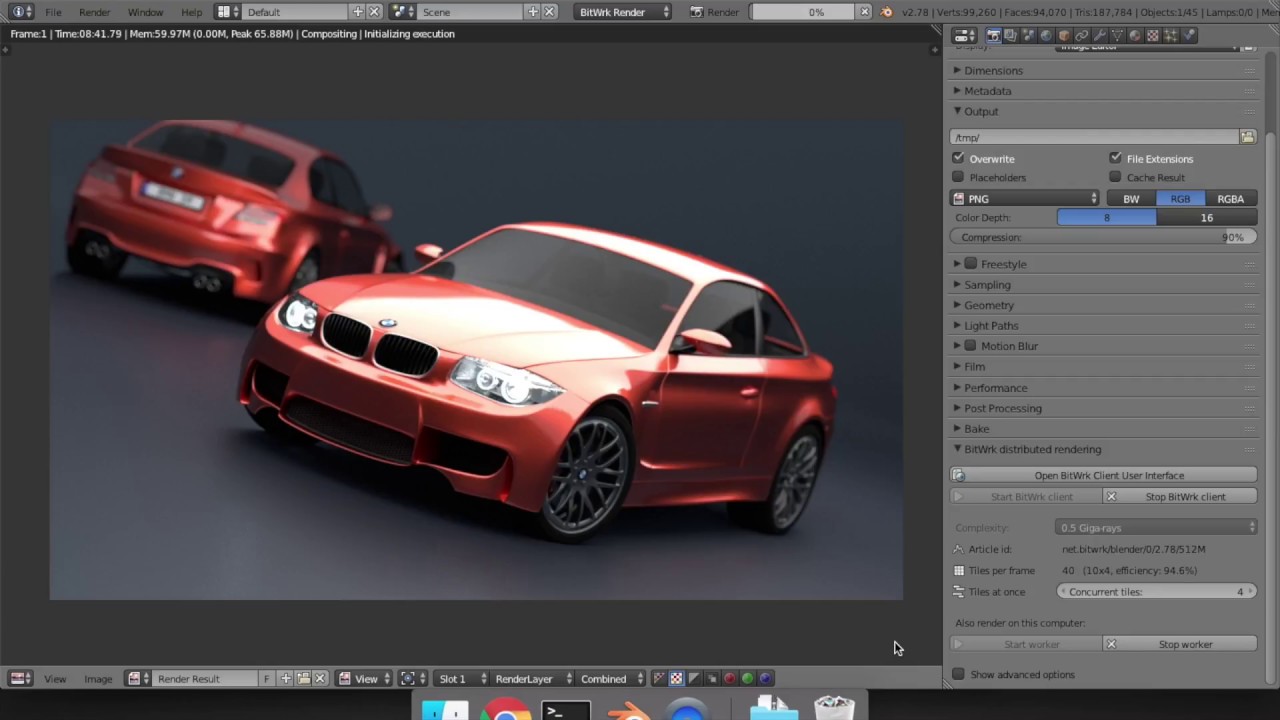This screenshot has height=720, width=1280.
Task: Add a new Scene with plus icon
Action: coord(533,12)
